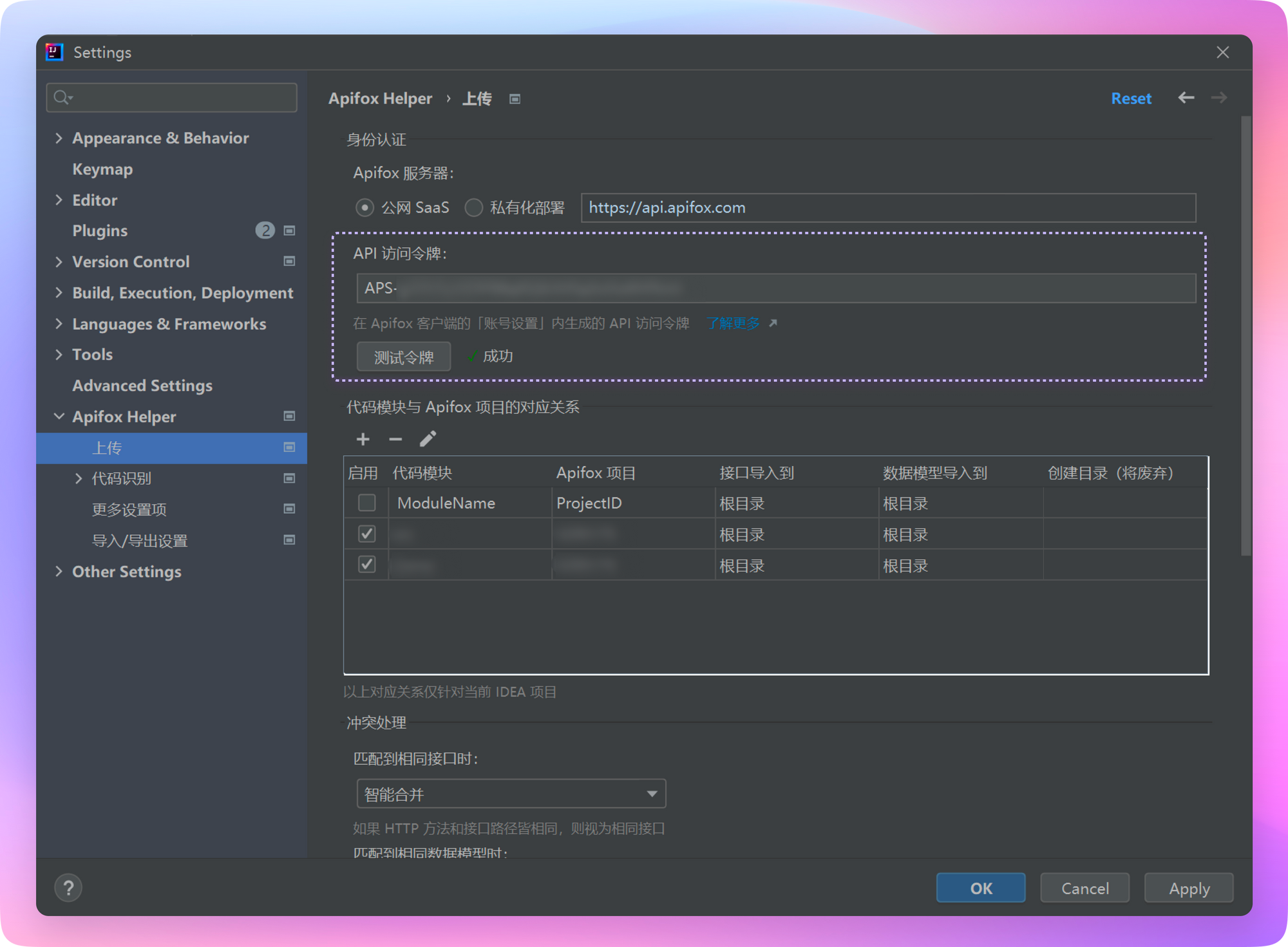Click the Apifox Helper breadcrumb
The width and height of the screenshot is (1288, 947).
[x=380, y=98]
